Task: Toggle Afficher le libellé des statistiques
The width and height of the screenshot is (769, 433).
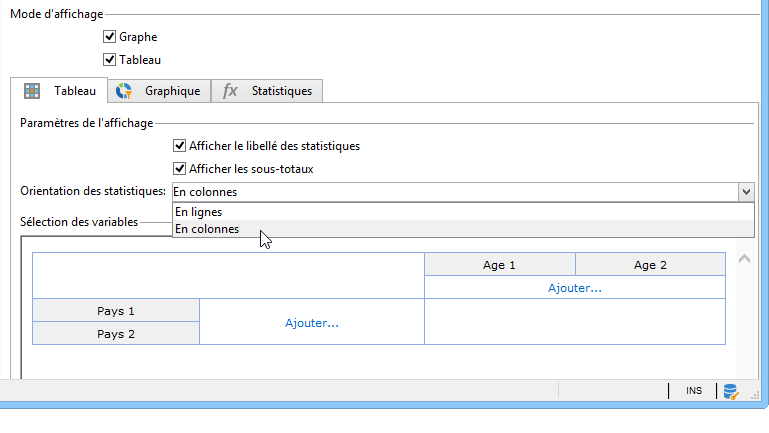Action: [180, 146]
